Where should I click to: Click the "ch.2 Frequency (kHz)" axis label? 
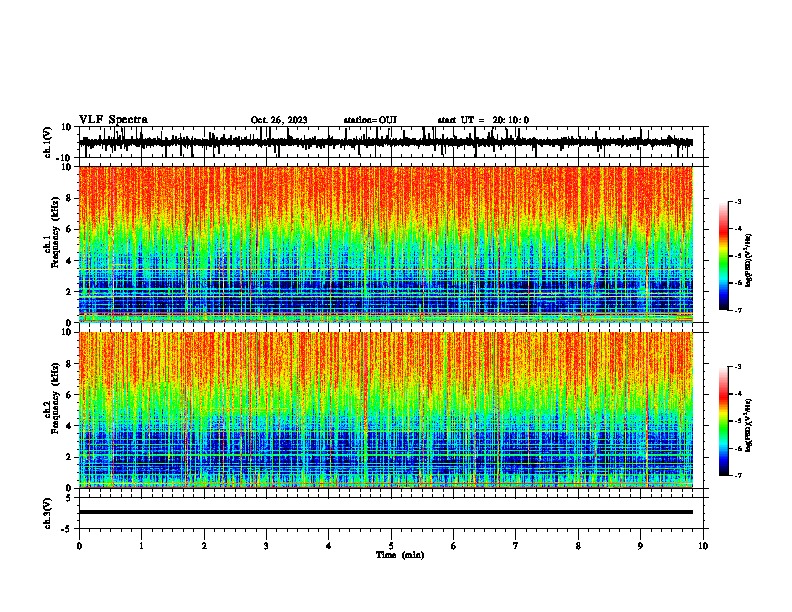(51, 398)
